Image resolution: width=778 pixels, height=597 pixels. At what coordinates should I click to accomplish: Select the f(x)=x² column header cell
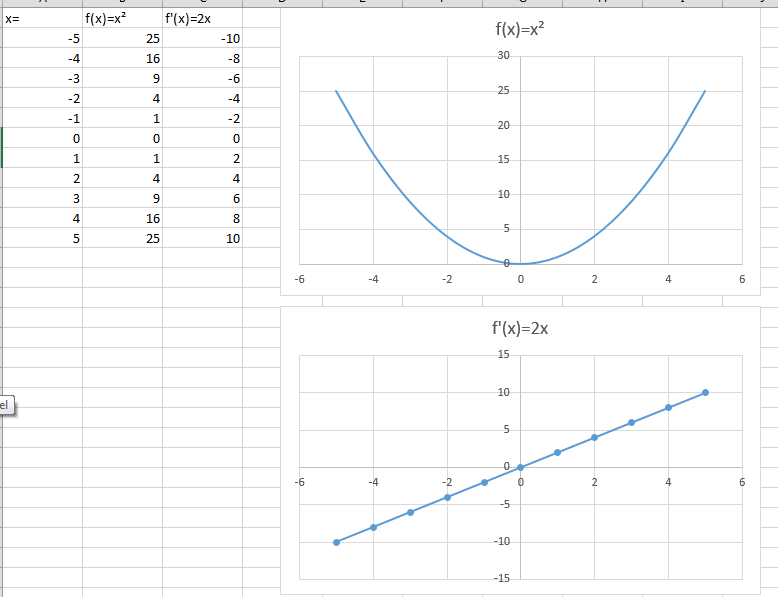coord(122,19)
